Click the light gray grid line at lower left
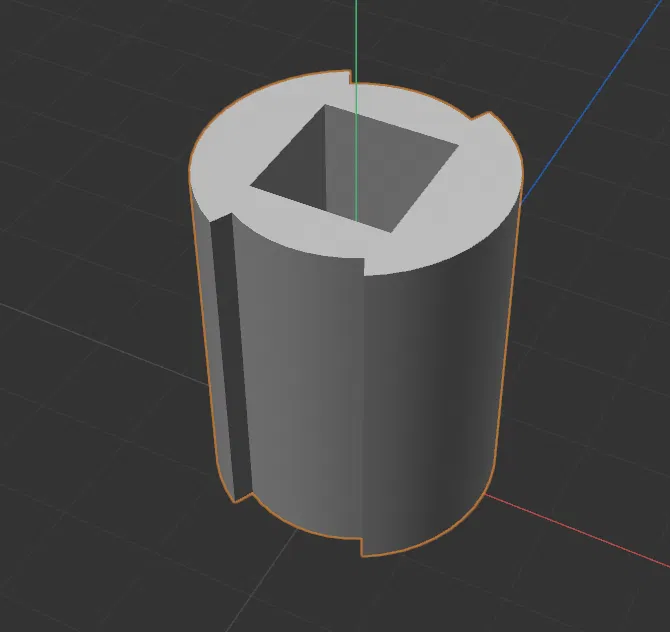 [103, 344]
